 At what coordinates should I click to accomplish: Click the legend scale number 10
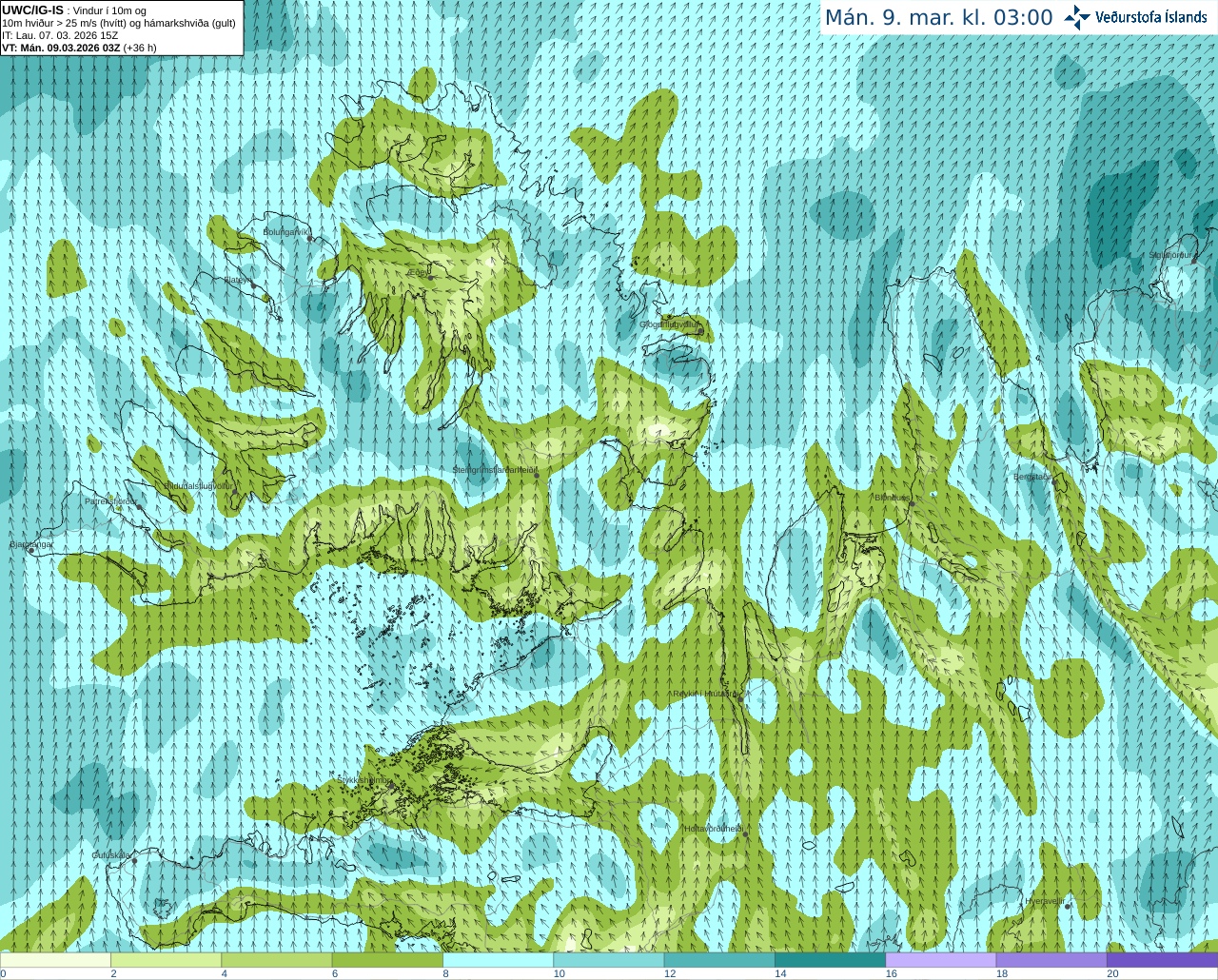coord(559,973)
